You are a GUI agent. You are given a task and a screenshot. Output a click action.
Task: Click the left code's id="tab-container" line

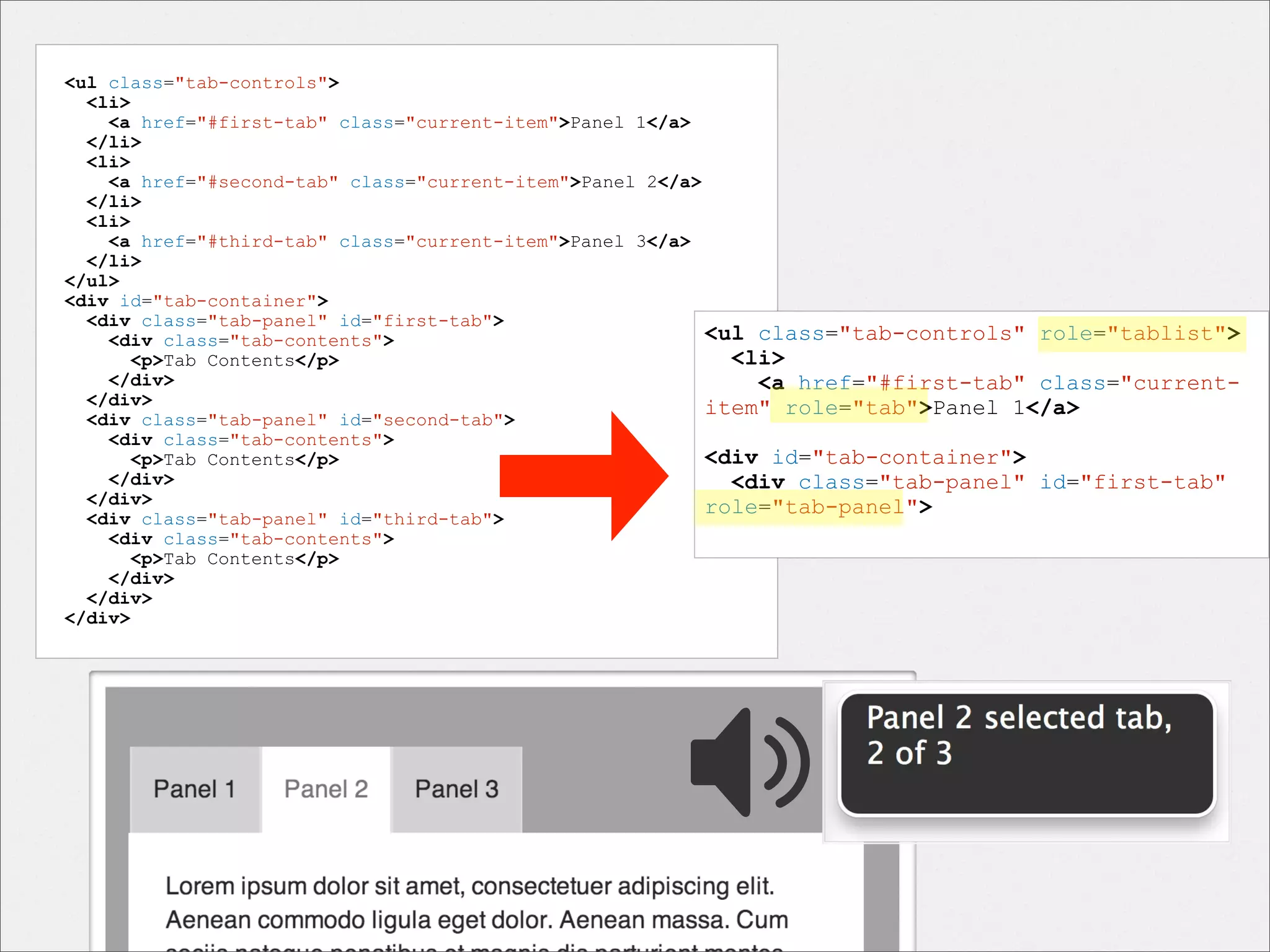point(196,301)
